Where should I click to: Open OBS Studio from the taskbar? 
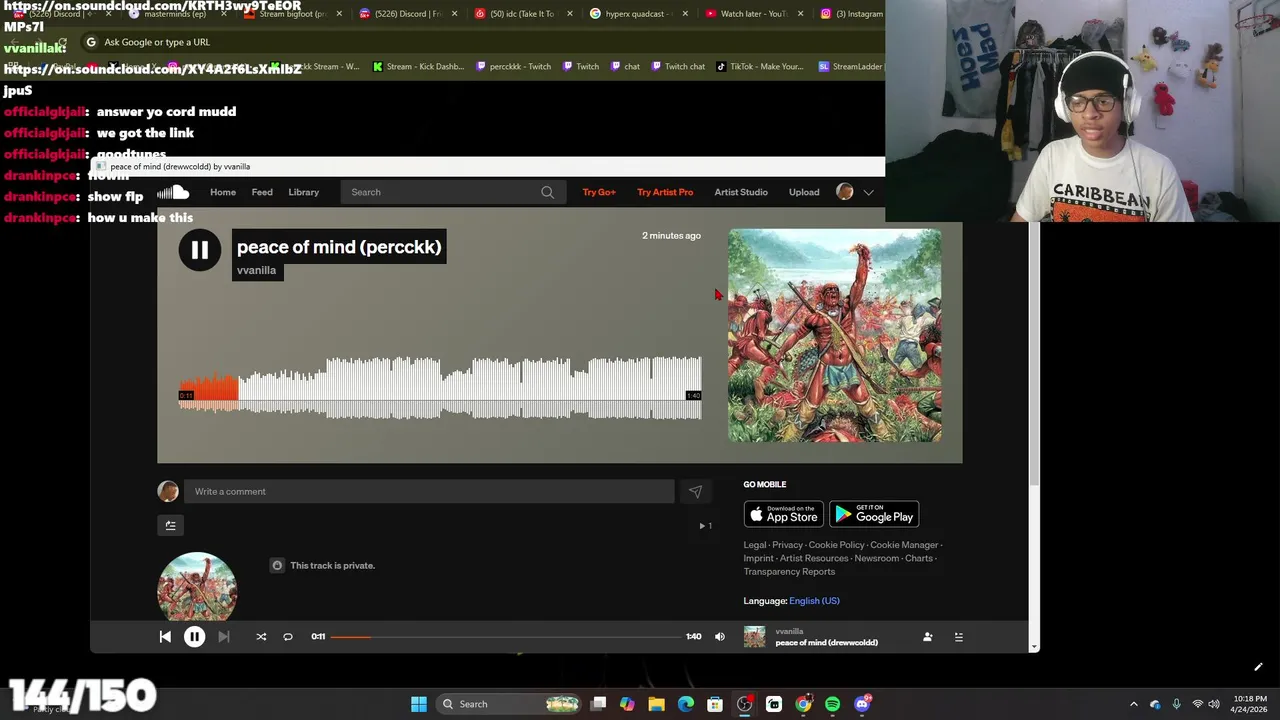(x=744, y=704)
